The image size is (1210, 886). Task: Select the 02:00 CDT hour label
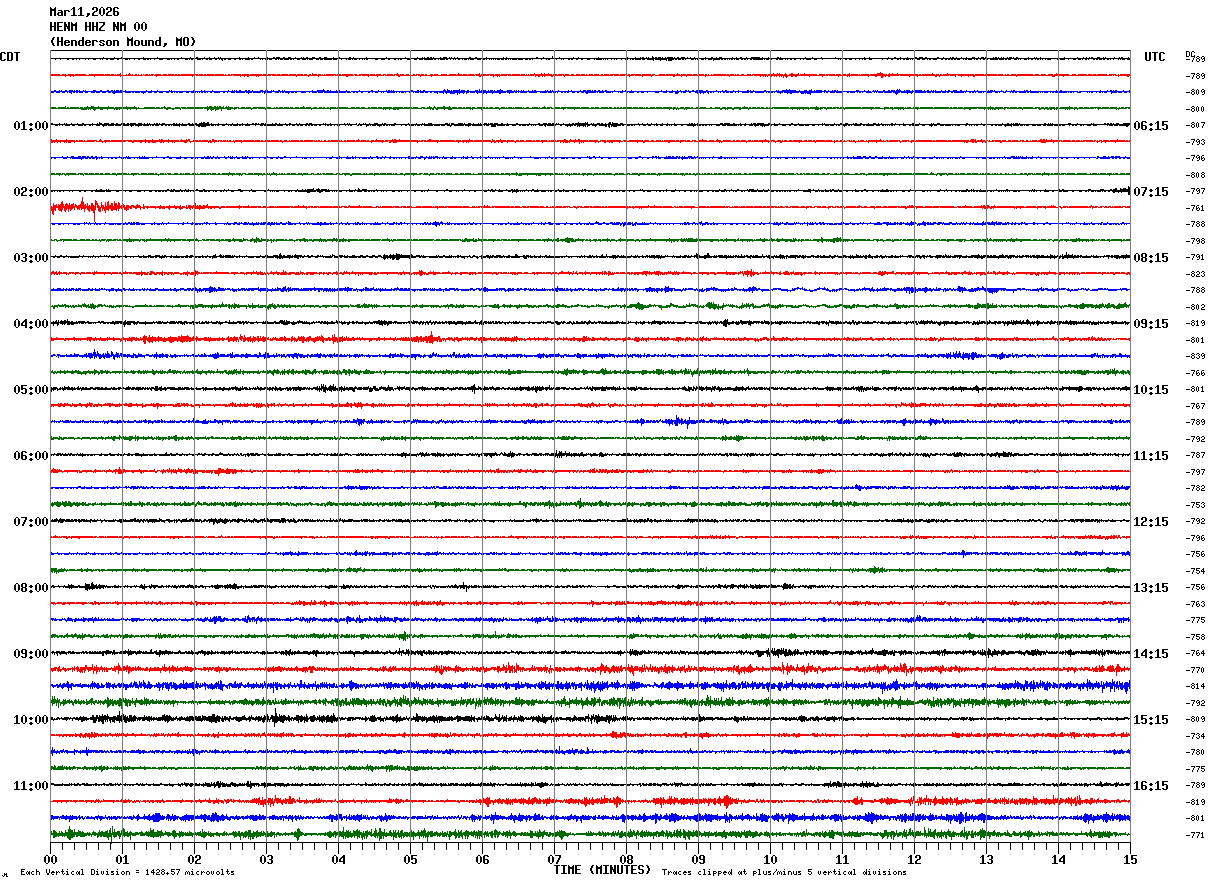[x=31, y=192]
